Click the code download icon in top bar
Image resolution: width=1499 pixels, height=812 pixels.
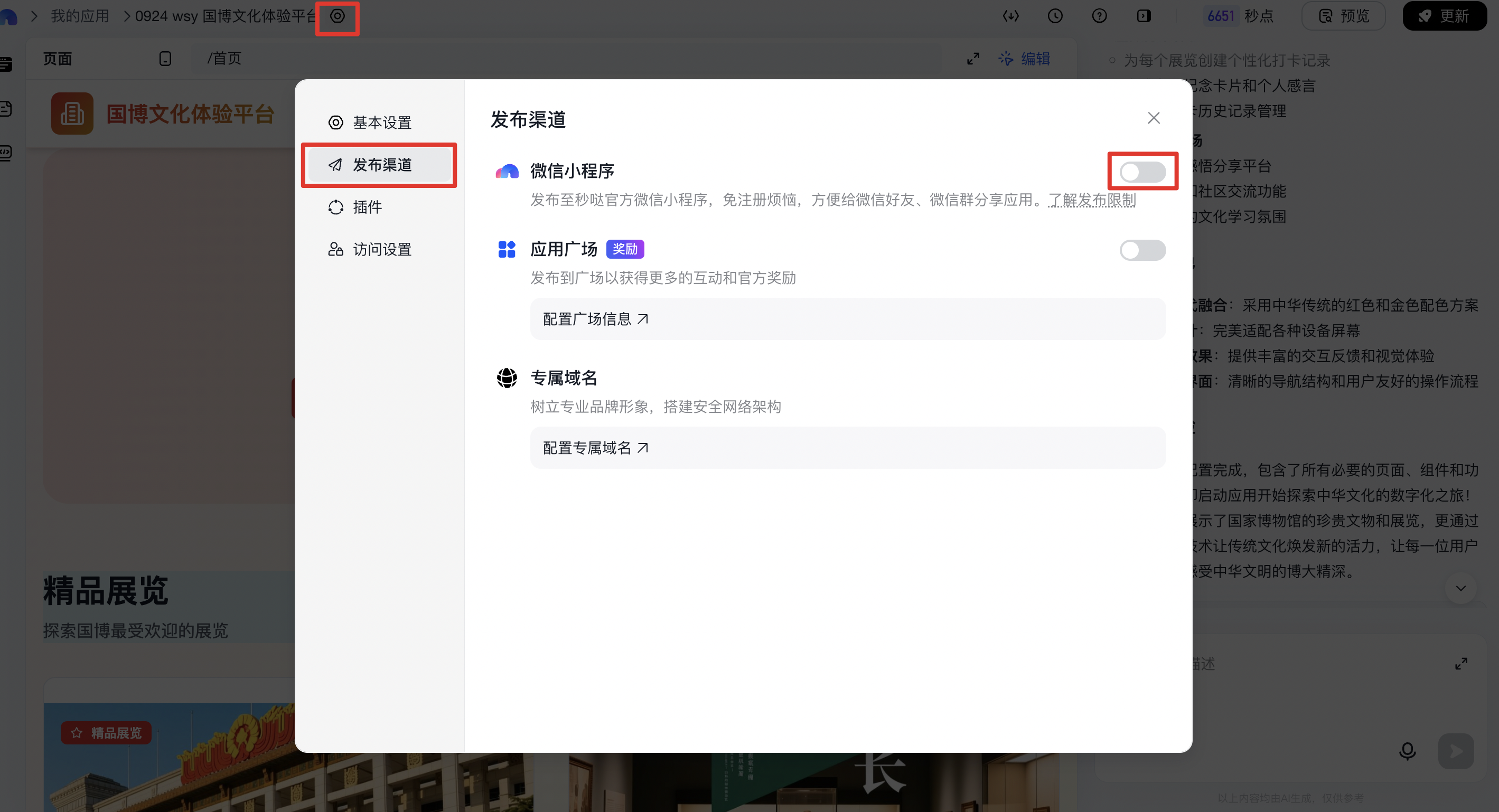click(1011, 16)
